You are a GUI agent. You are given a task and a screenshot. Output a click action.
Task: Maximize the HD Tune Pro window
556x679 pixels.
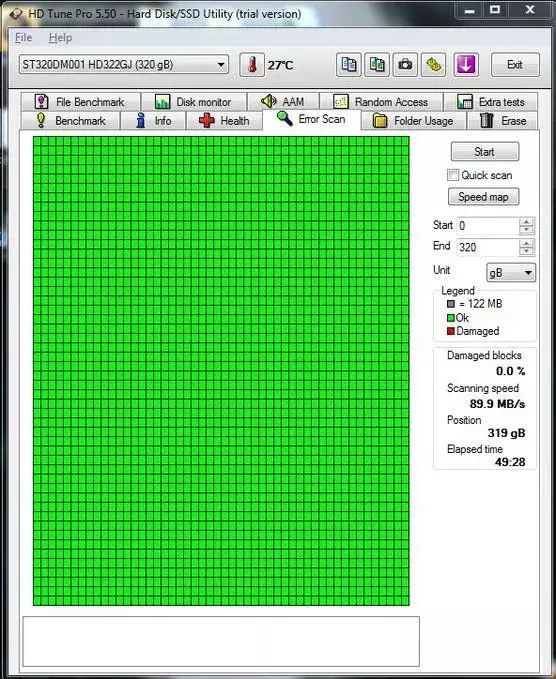click(495, 10)
